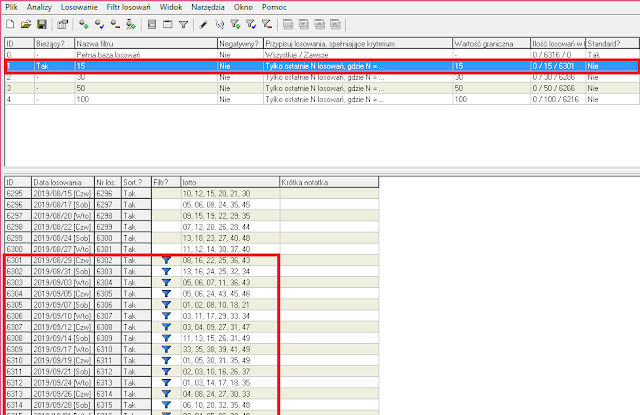Click the first greyed window layout icon
The height and width of the screenshot is (415, 640).
(x=288, y=24)
